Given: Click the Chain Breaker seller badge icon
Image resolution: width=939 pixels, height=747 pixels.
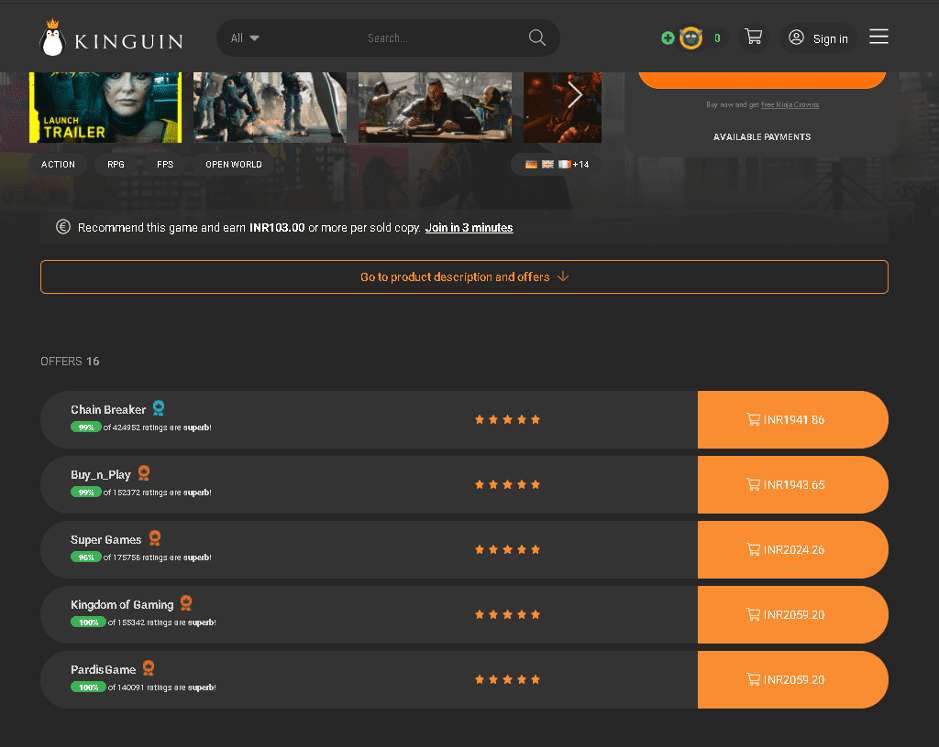Looking at the screenshot, I should pos(158,408).
